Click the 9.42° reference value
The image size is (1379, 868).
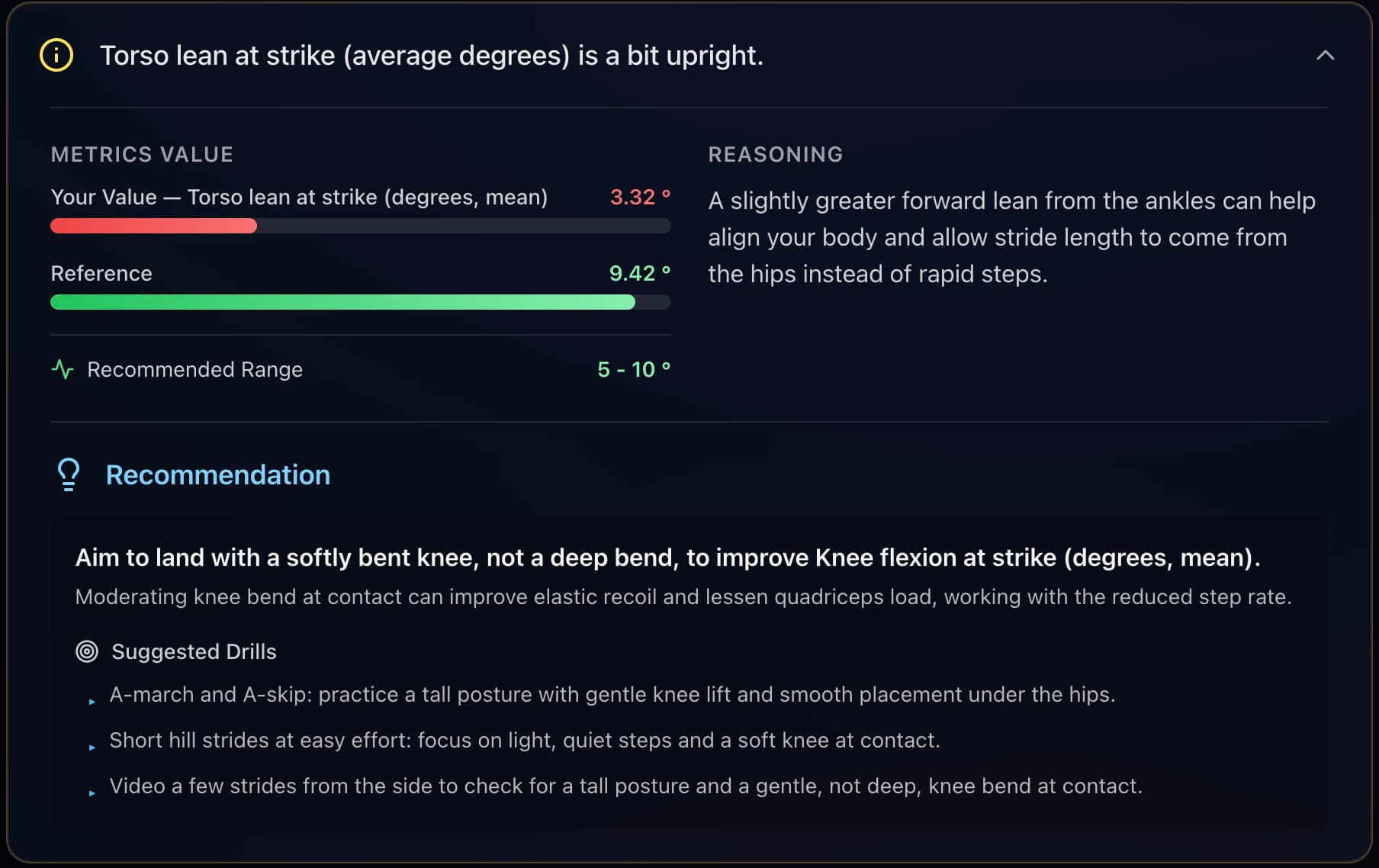(639, 273)
